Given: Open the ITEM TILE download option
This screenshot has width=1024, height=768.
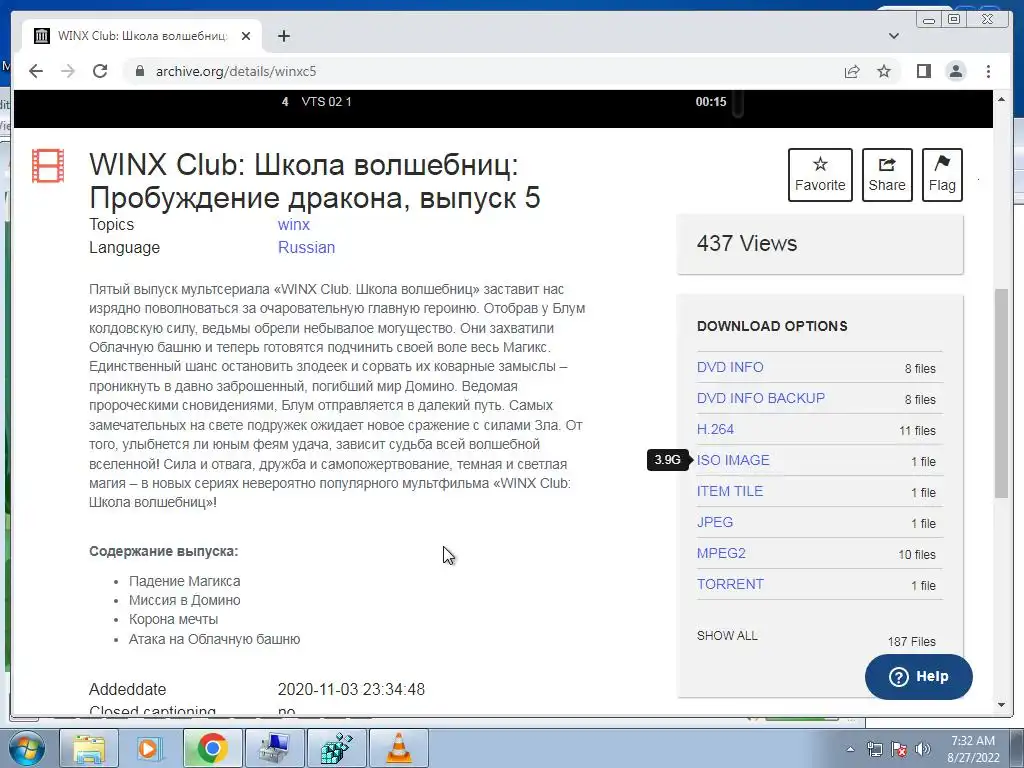Looking at the screenshot, I should (729, 491).
